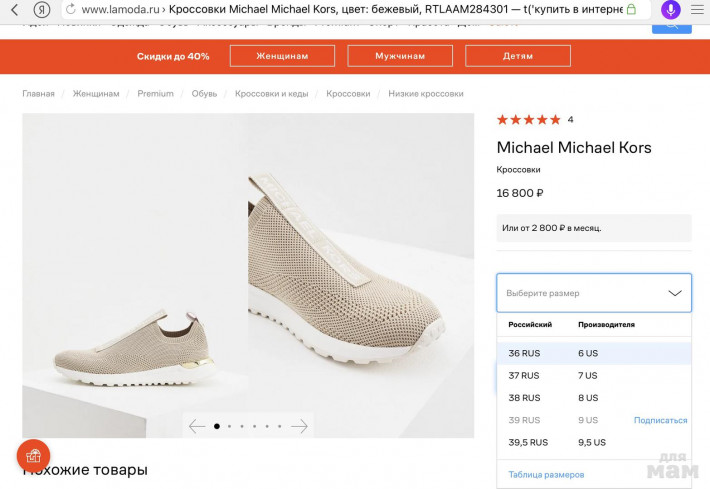
Task: Open the Yandex home button
Action: [x=41, y=9]
